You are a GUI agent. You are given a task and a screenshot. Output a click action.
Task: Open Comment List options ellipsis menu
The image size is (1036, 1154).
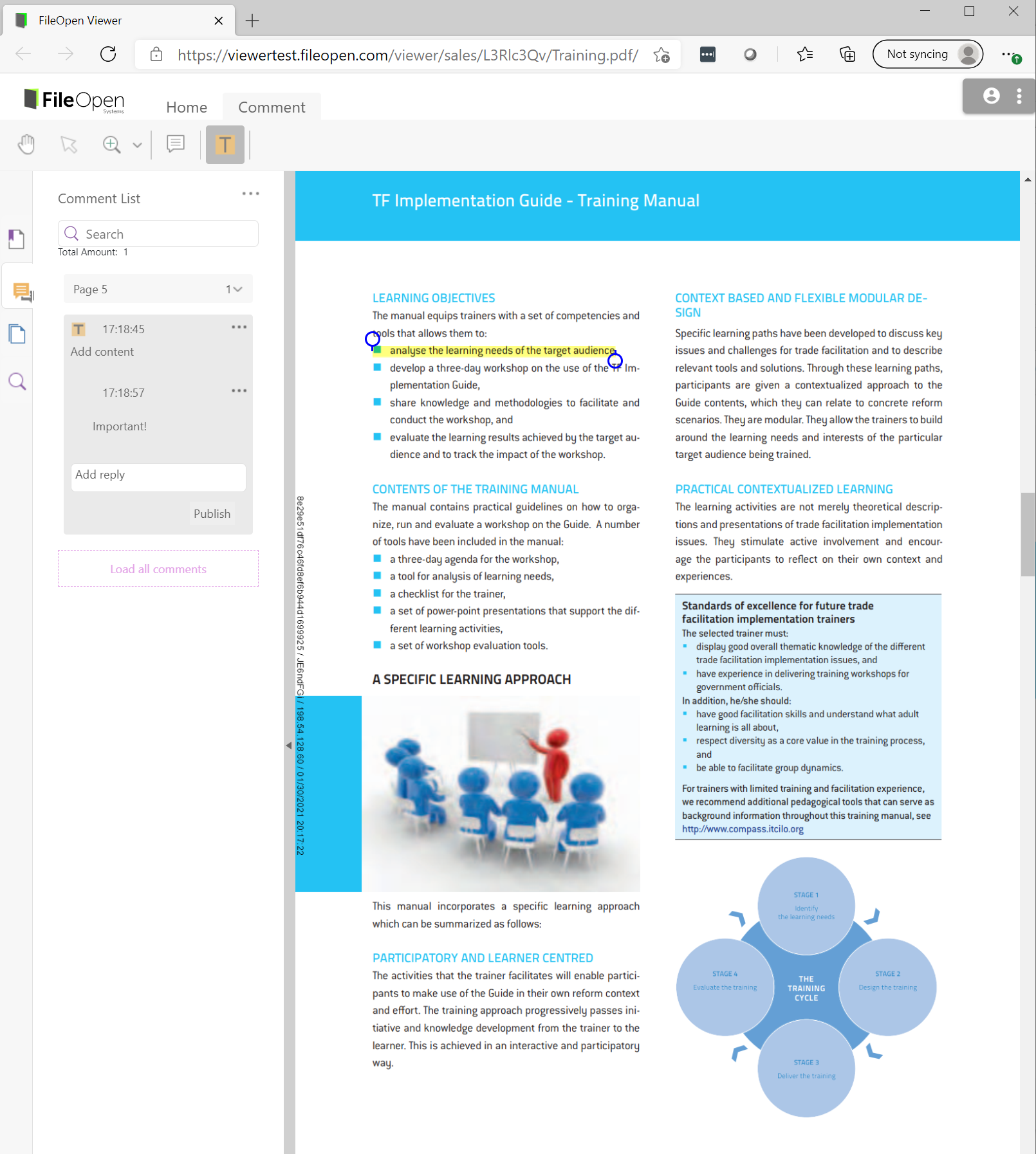(x=250, y=194)
